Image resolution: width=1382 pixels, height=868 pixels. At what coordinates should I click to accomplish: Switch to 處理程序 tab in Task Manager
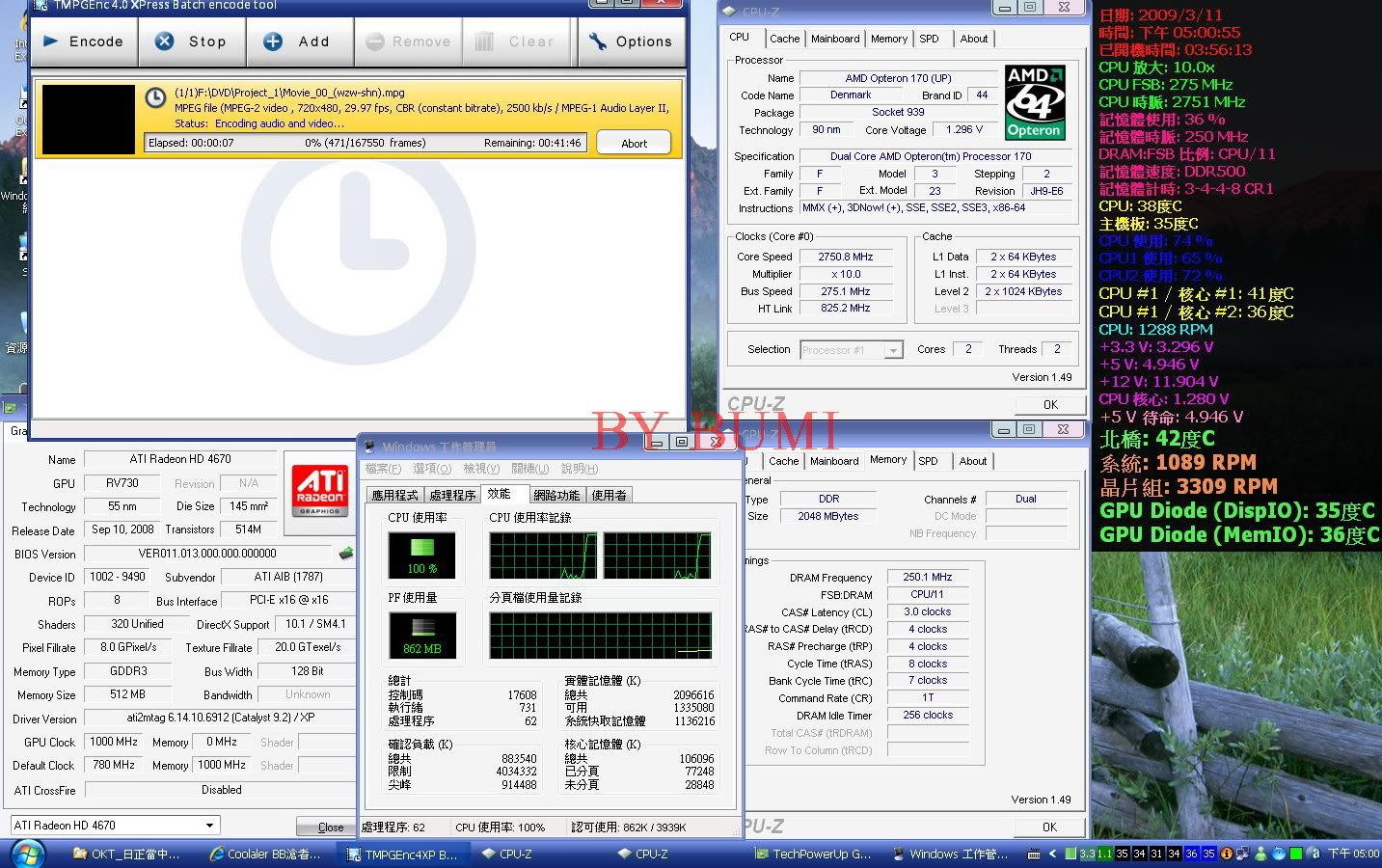pos(452,495)
